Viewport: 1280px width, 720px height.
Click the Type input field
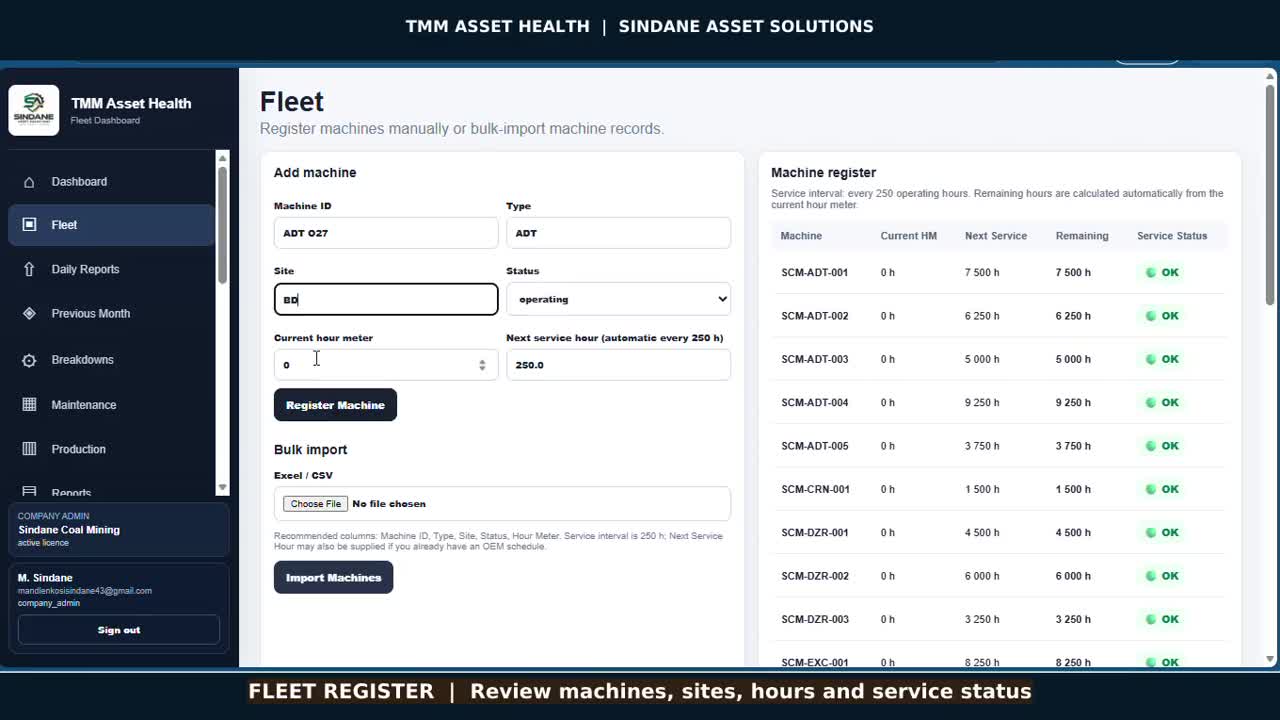(618, 233)
